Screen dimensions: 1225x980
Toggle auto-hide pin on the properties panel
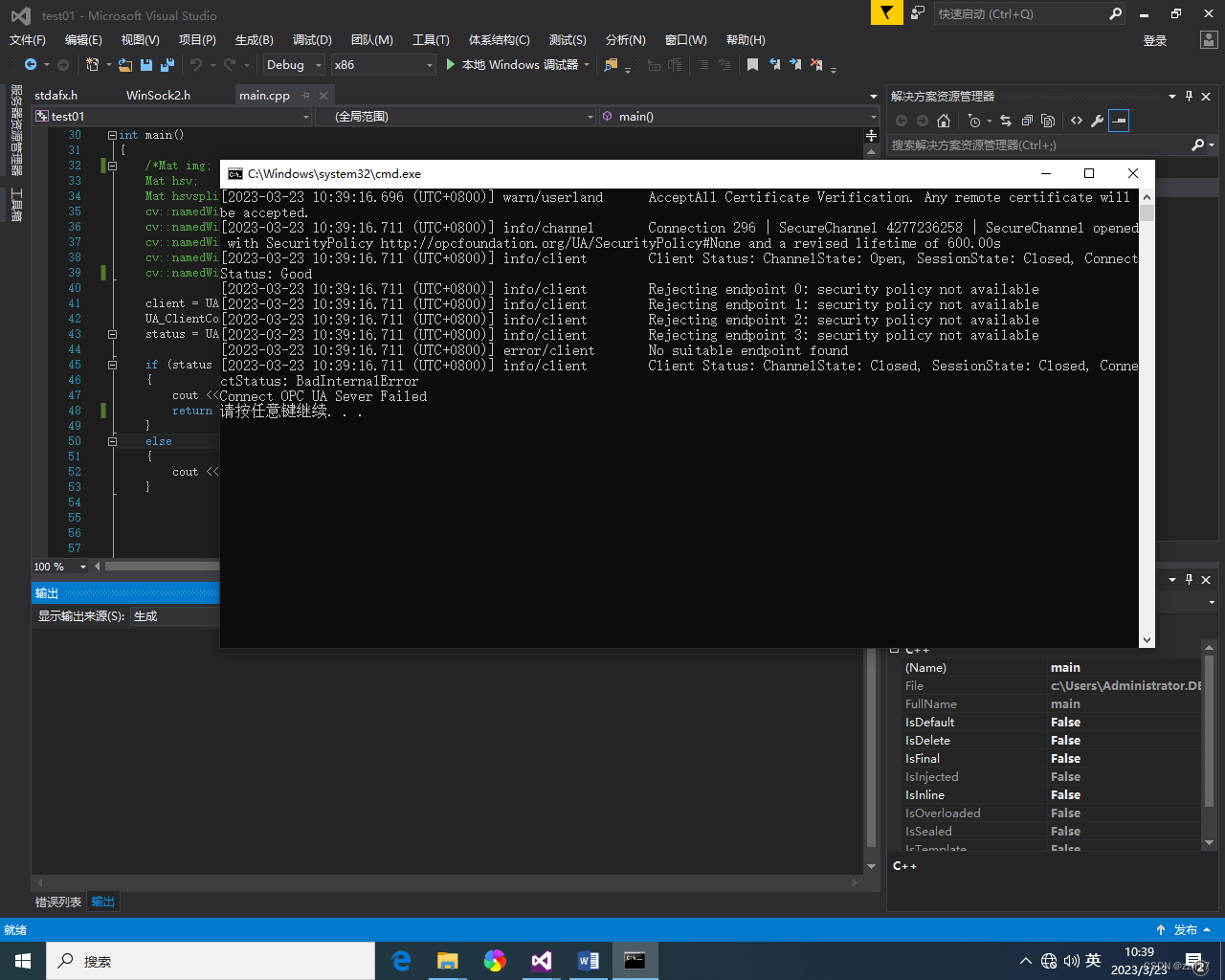[x=1189, y=579]
